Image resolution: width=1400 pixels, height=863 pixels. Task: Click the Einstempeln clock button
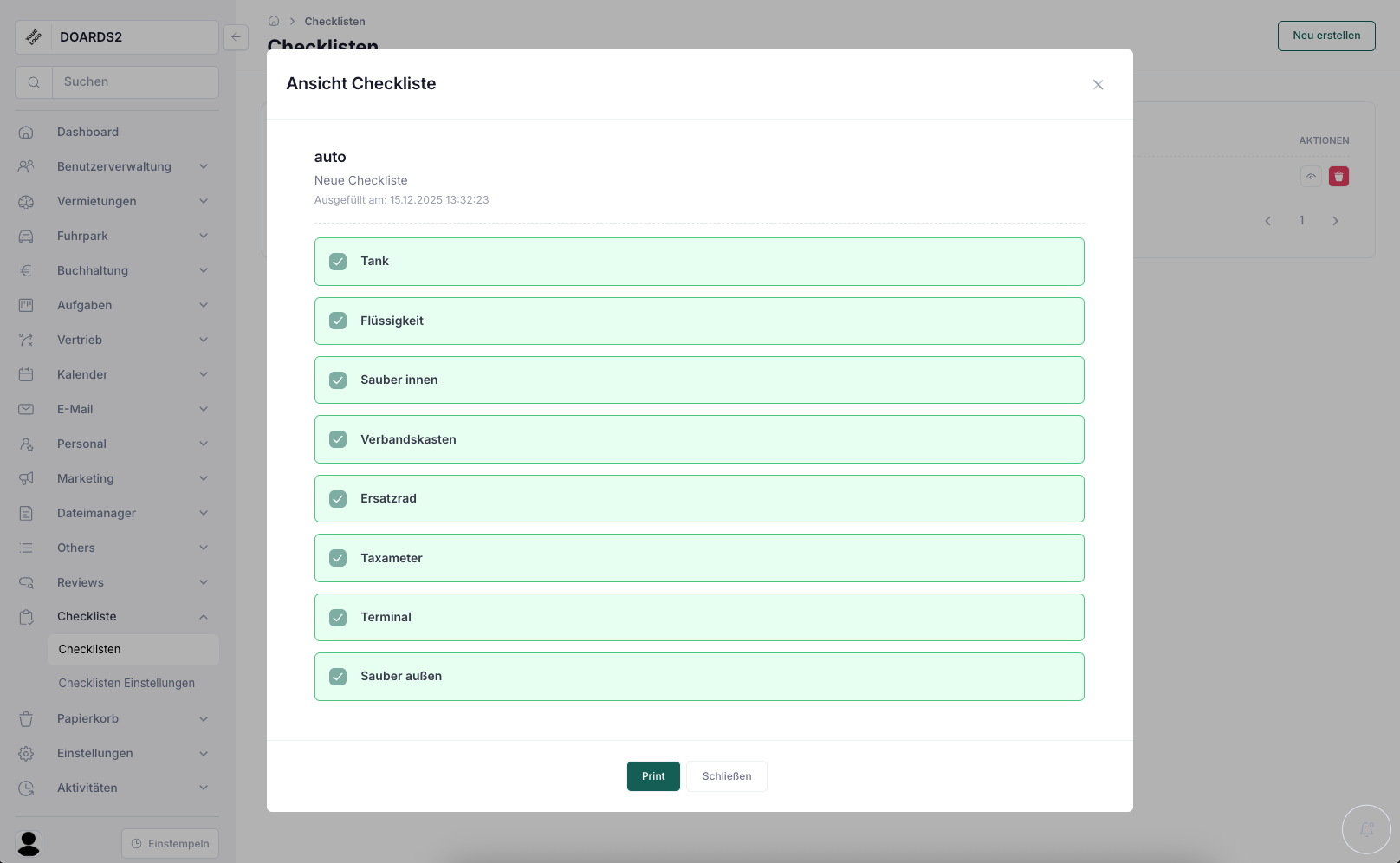[170, 843]
